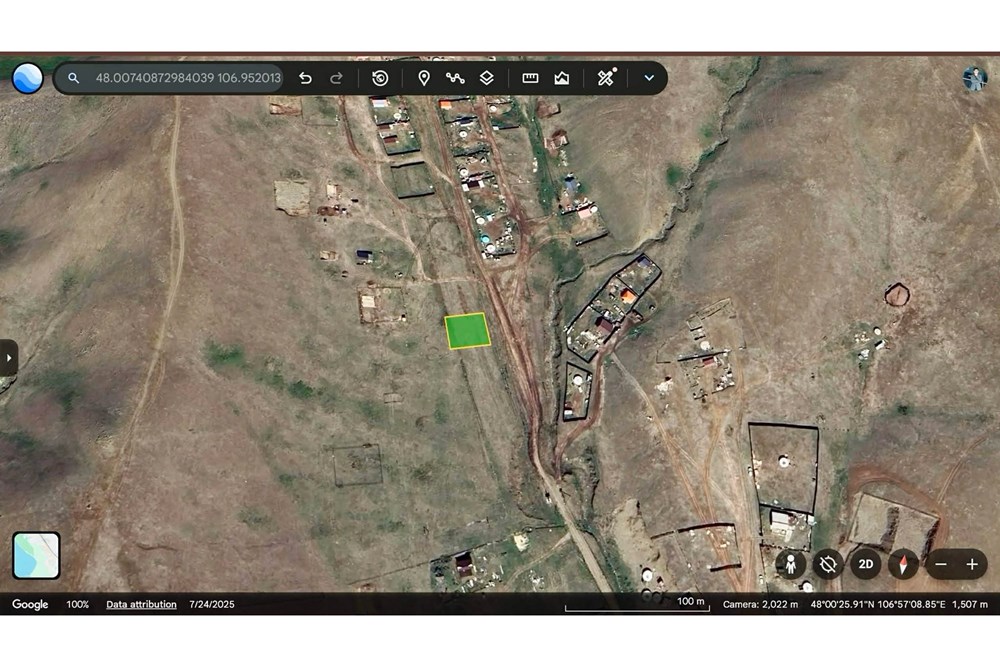This screenshot has height=667, width=1000.
Task: Toggle the 2D view mode
Action: pos(865,564)
